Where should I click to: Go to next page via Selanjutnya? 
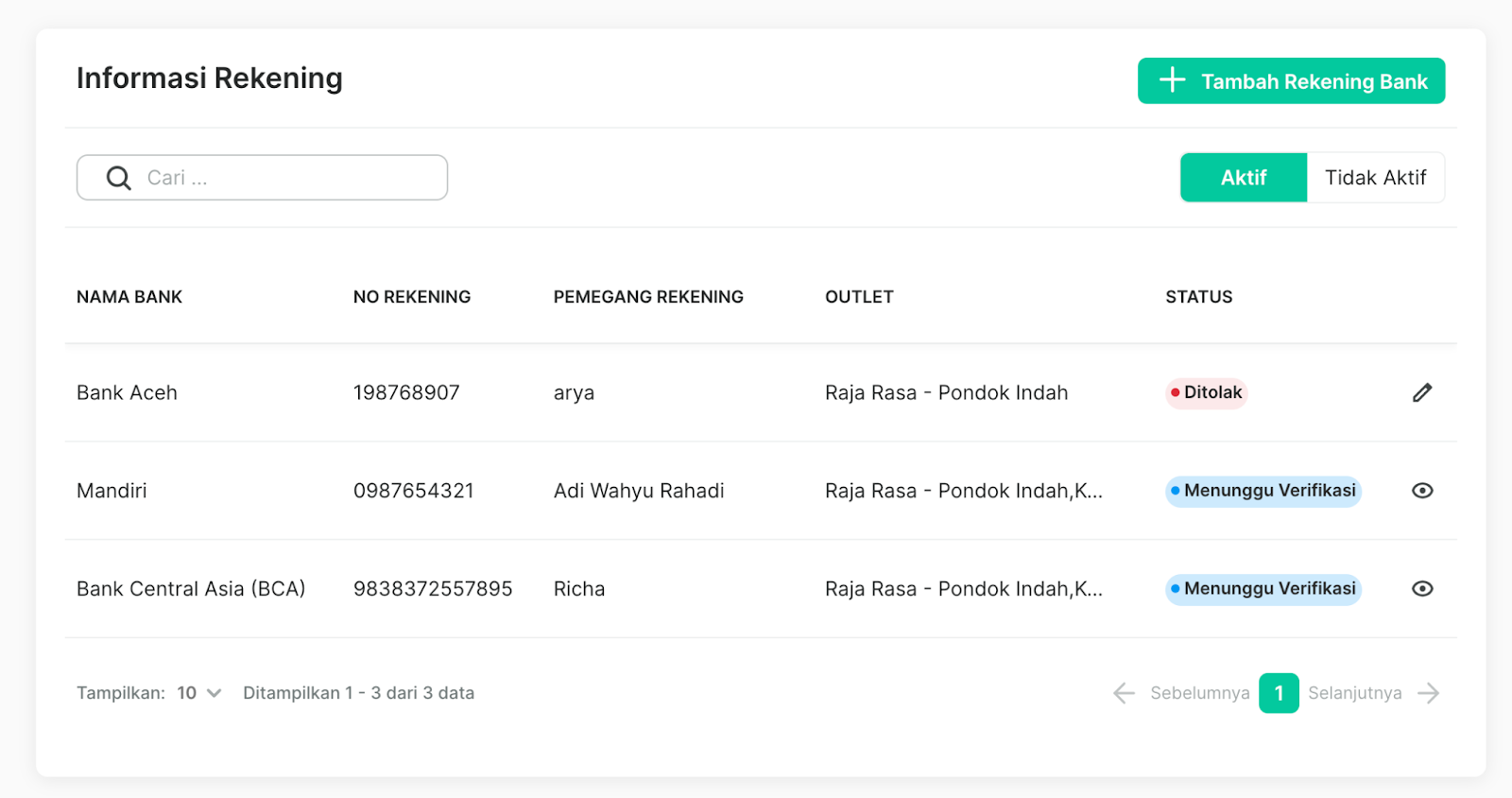[1374, 693]
